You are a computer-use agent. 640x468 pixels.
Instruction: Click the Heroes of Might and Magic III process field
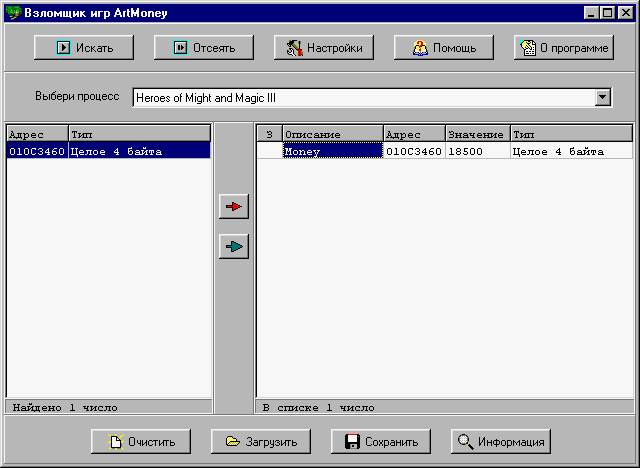pos(360,97)
